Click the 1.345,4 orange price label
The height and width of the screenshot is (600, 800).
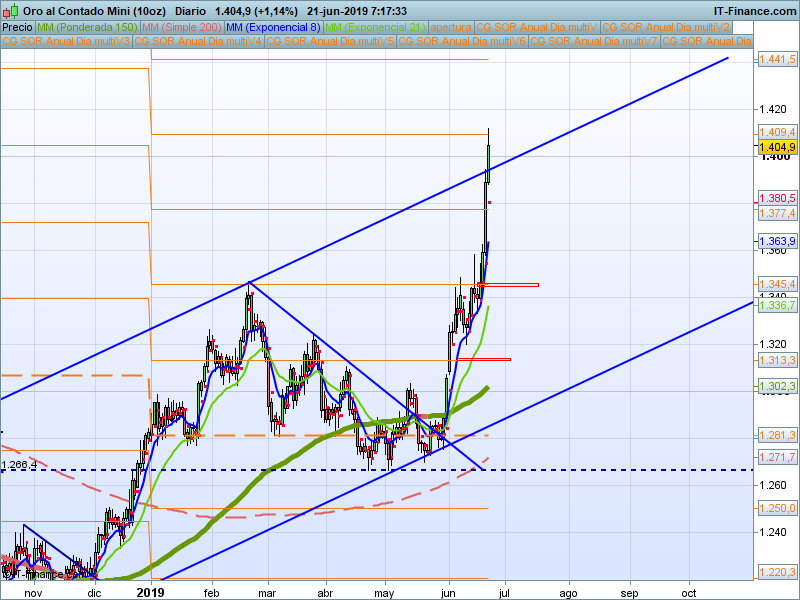click(777, 284)
